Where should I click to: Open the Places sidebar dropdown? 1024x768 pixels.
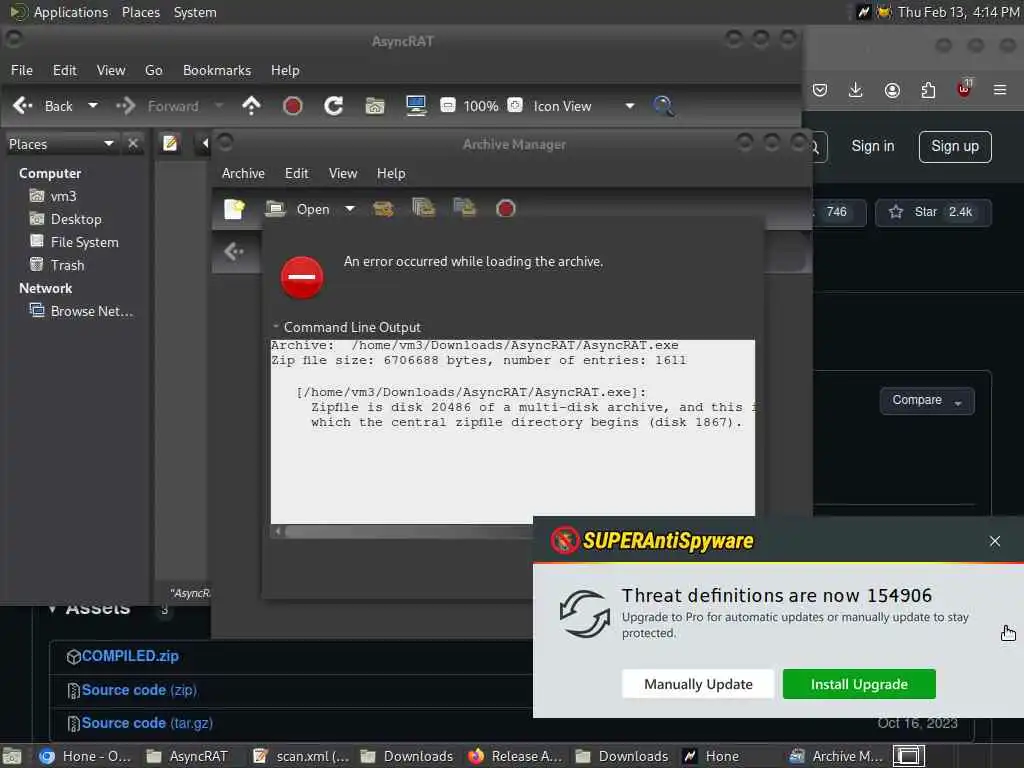pyautogui.click(x=61, y=144)
